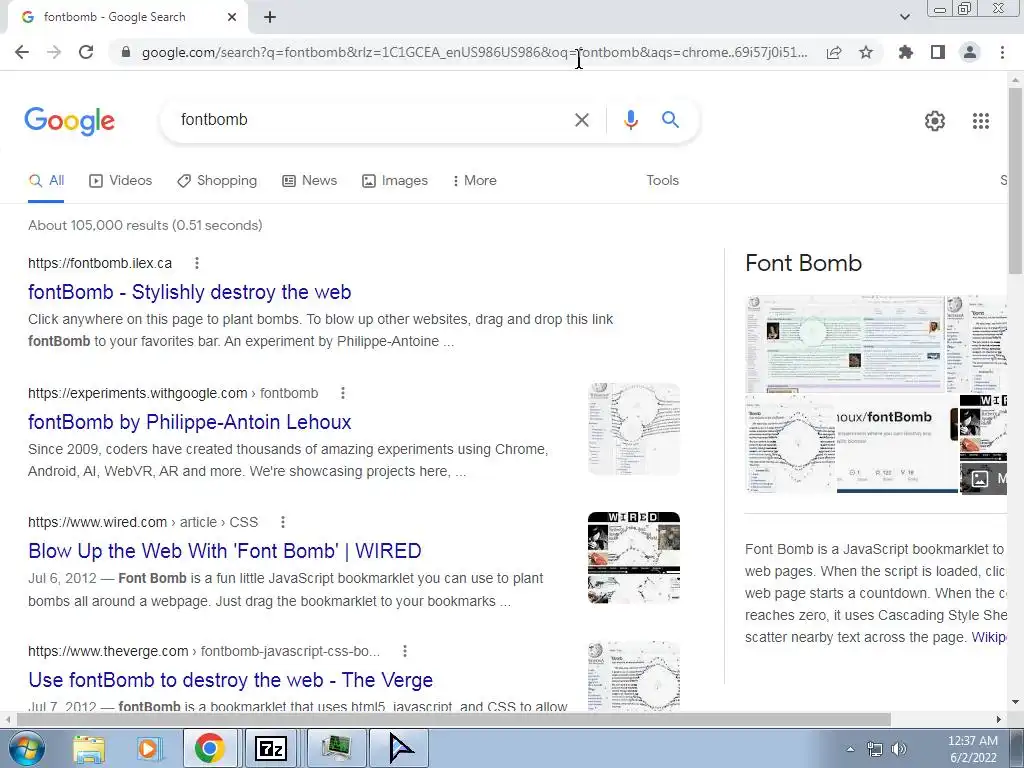
Task: Open the Windows Start menu
Action: pyautogui.click(x=27, y=748)
